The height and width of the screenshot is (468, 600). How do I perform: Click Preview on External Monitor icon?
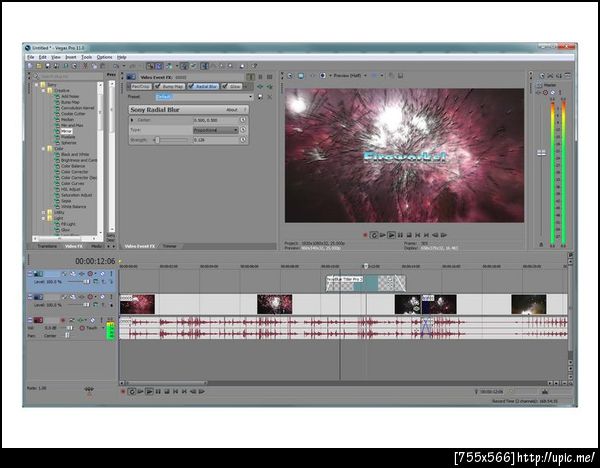301,76
